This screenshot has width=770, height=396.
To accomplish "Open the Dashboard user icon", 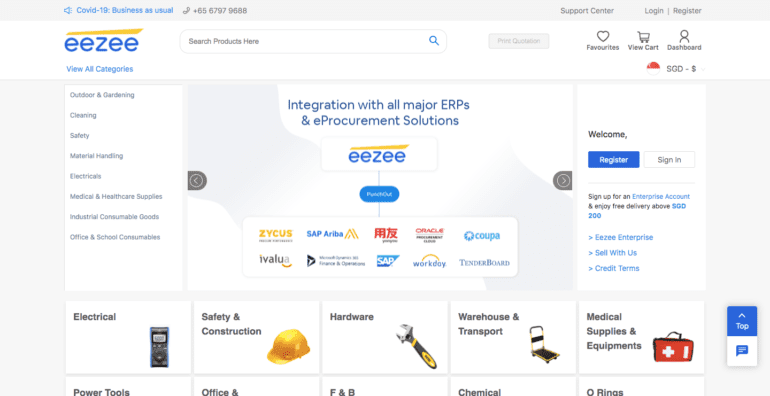I will pyautogui.click(x=684, y=36).
